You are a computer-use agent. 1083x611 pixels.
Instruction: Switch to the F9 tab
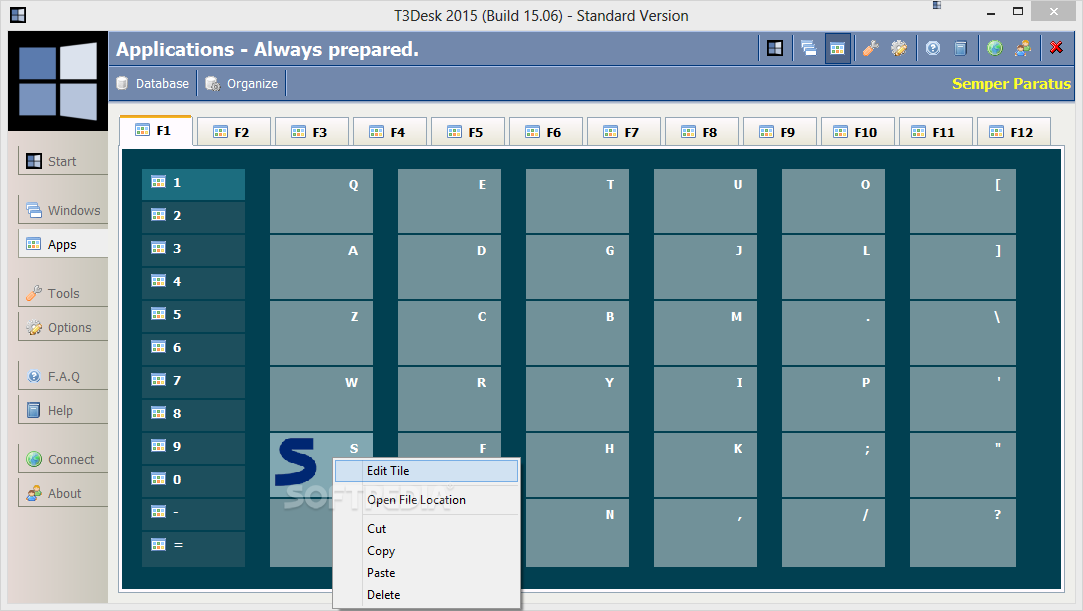point(780,132)
